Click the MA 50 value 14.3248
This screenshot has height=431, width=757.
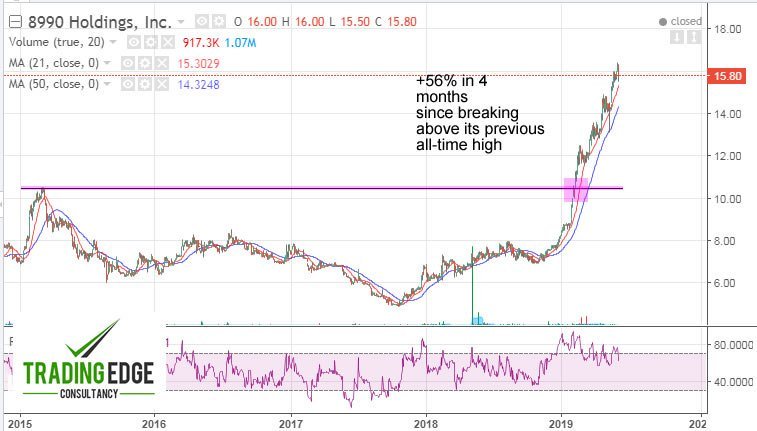point(198,85)
